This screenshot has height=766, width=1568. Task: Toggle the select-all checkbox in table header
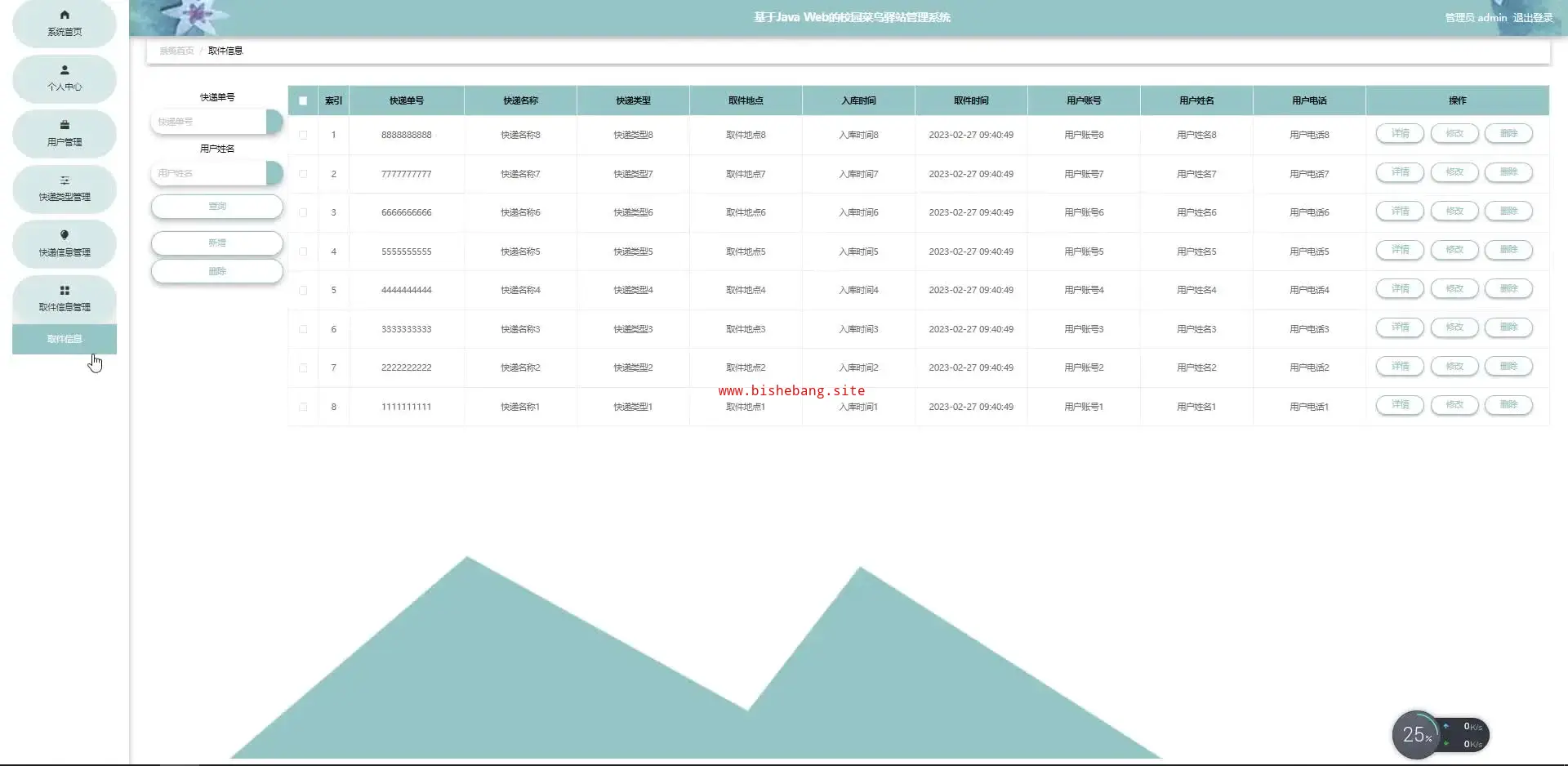click(x=303, y=100)
